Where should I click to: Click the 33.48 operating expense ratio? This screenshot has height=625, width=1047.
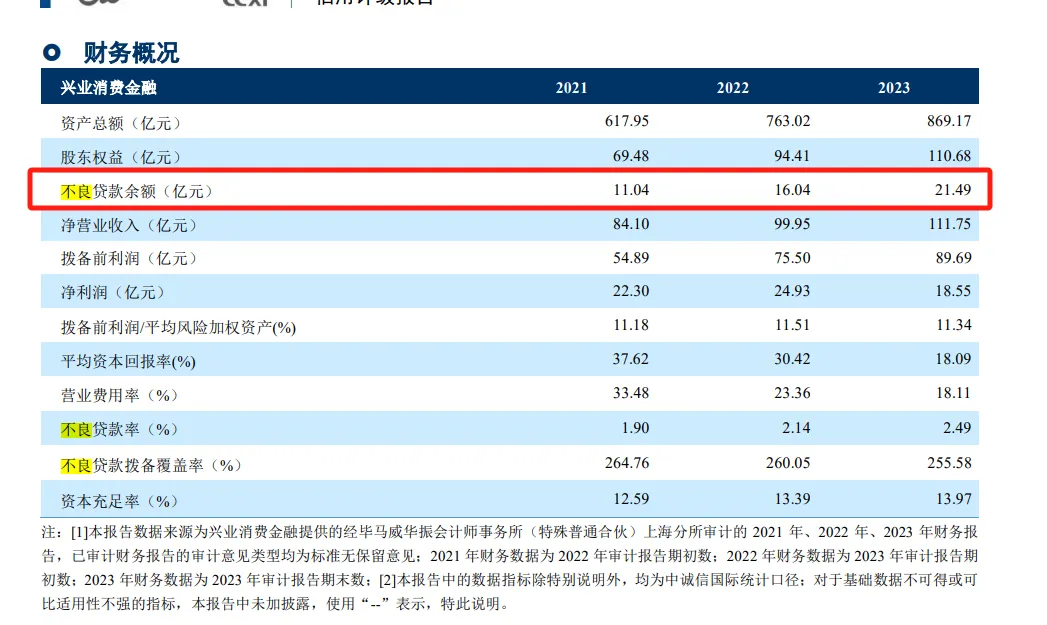click(x=631, y=393)
